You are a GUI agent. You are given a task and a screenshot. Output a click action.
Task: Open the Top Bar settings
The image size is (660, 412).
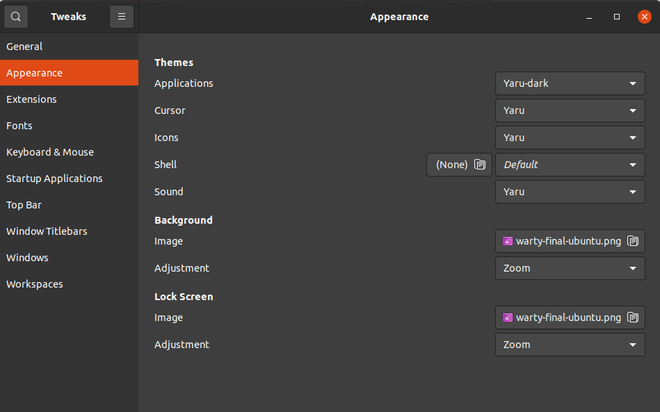tap(24, 205)
